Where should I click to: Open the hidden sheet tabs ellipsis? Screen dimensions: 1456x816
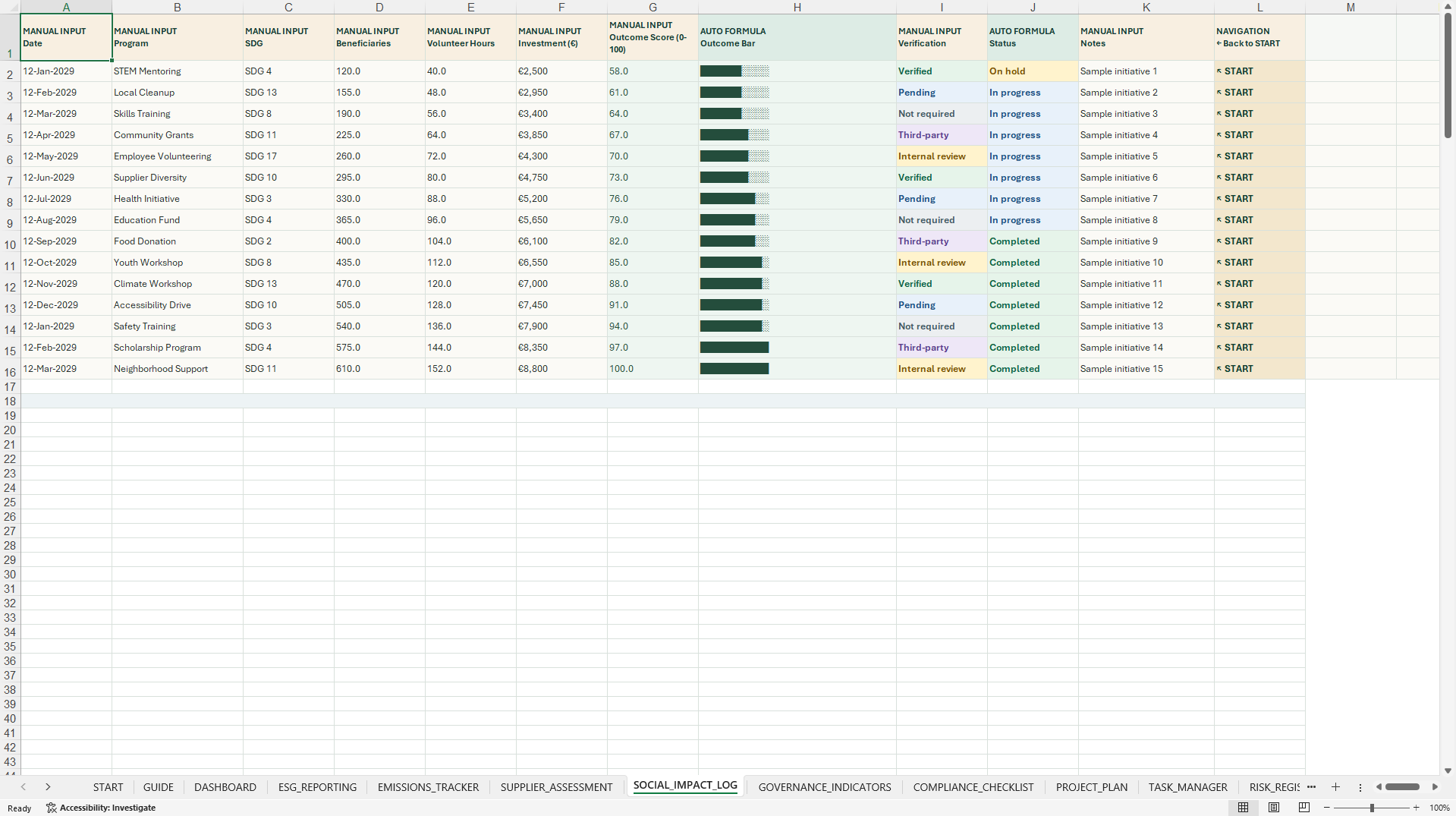click(x=1311, y=787)
